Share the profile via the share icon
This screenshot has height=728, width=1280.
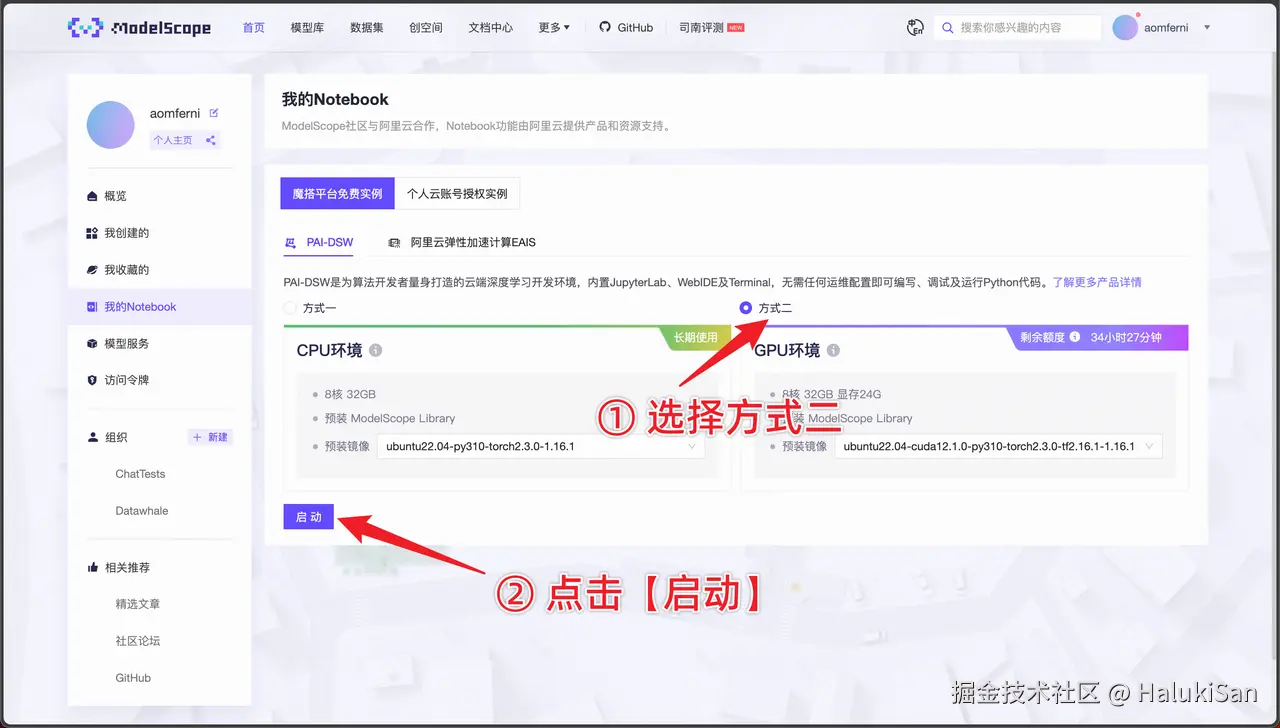pyautogui.click(x=210, y=140)
